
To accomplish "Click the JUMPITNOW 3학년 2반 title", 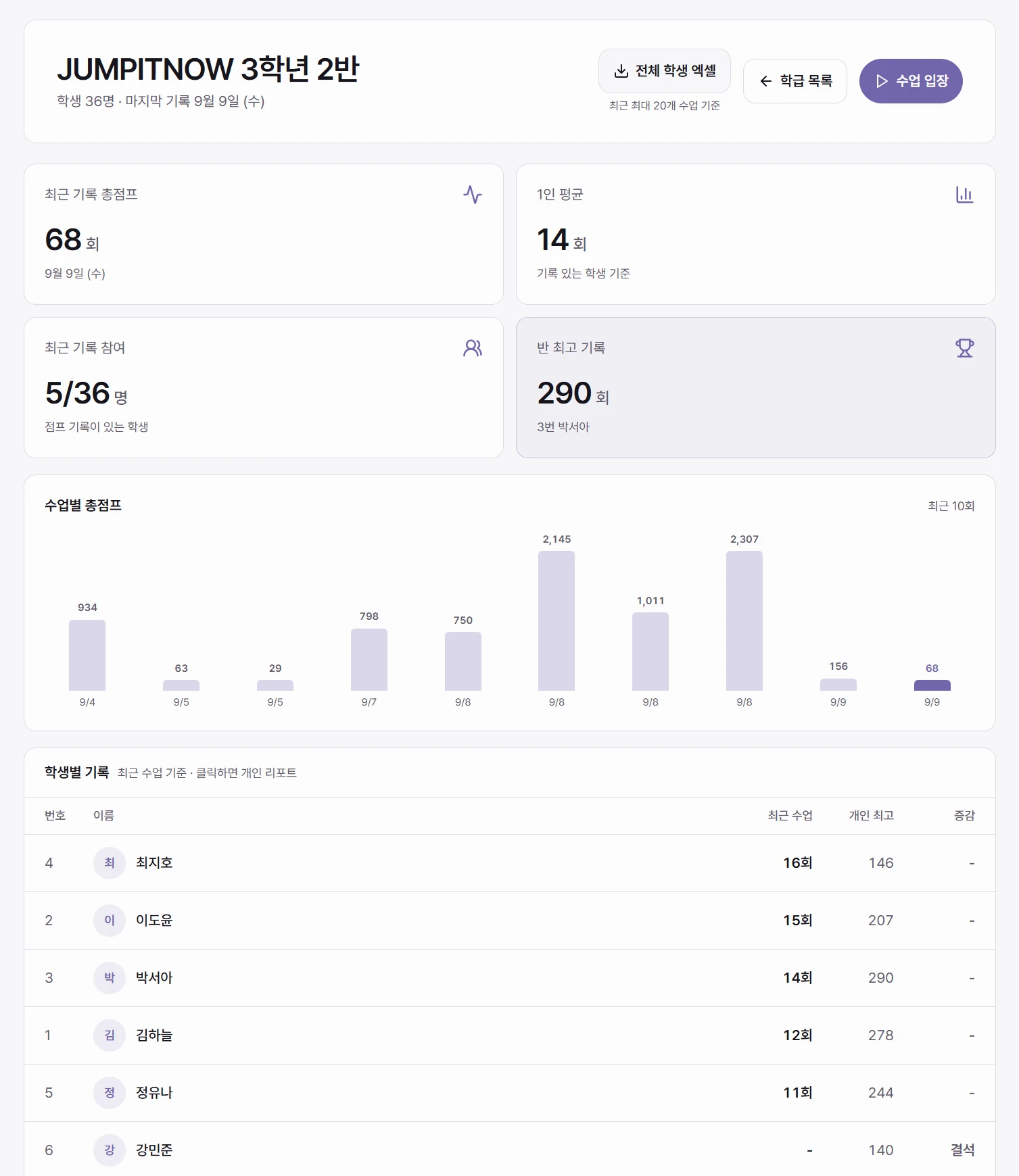I will click(x=208, y=69).
